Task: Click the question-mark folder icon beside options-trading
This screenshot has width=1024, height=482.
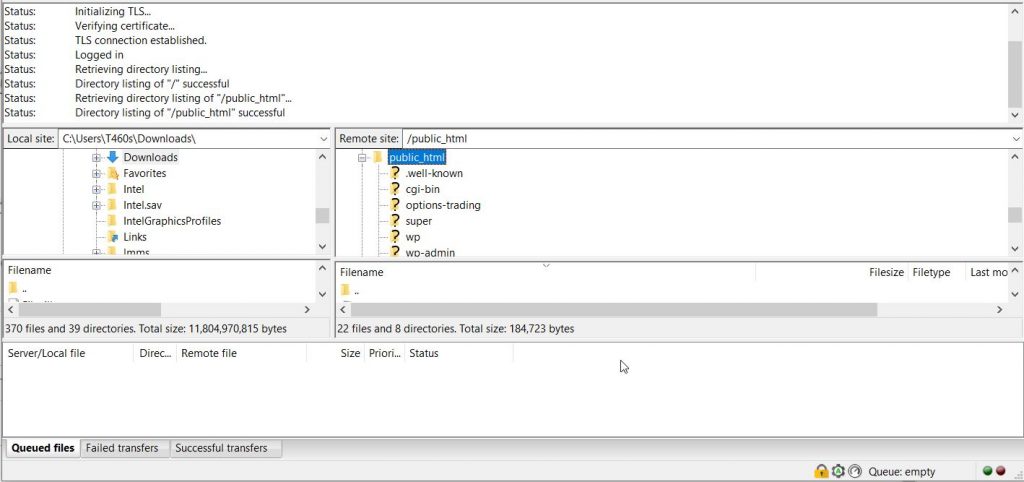Action: click(394, 204)
